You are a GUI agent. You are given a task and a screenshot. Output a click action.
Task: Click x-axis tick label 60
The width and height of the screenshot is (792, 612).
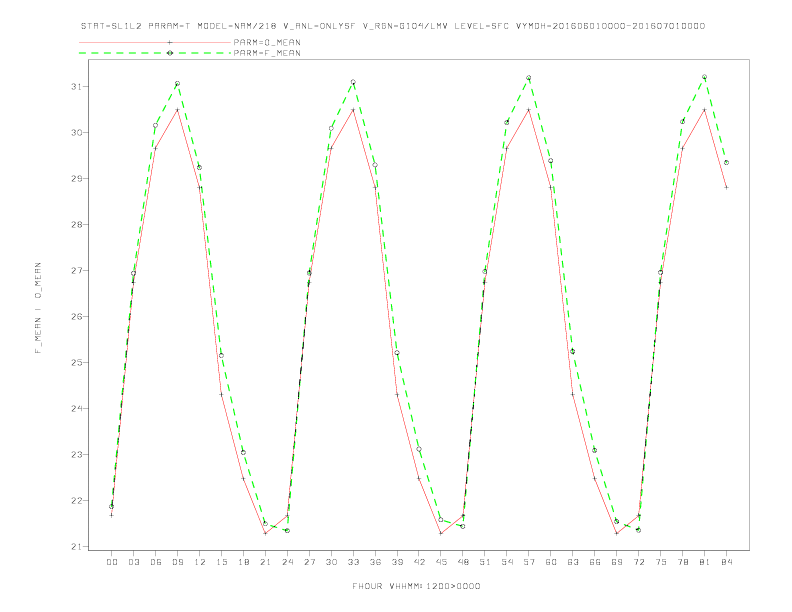click(x=551, y=562)
